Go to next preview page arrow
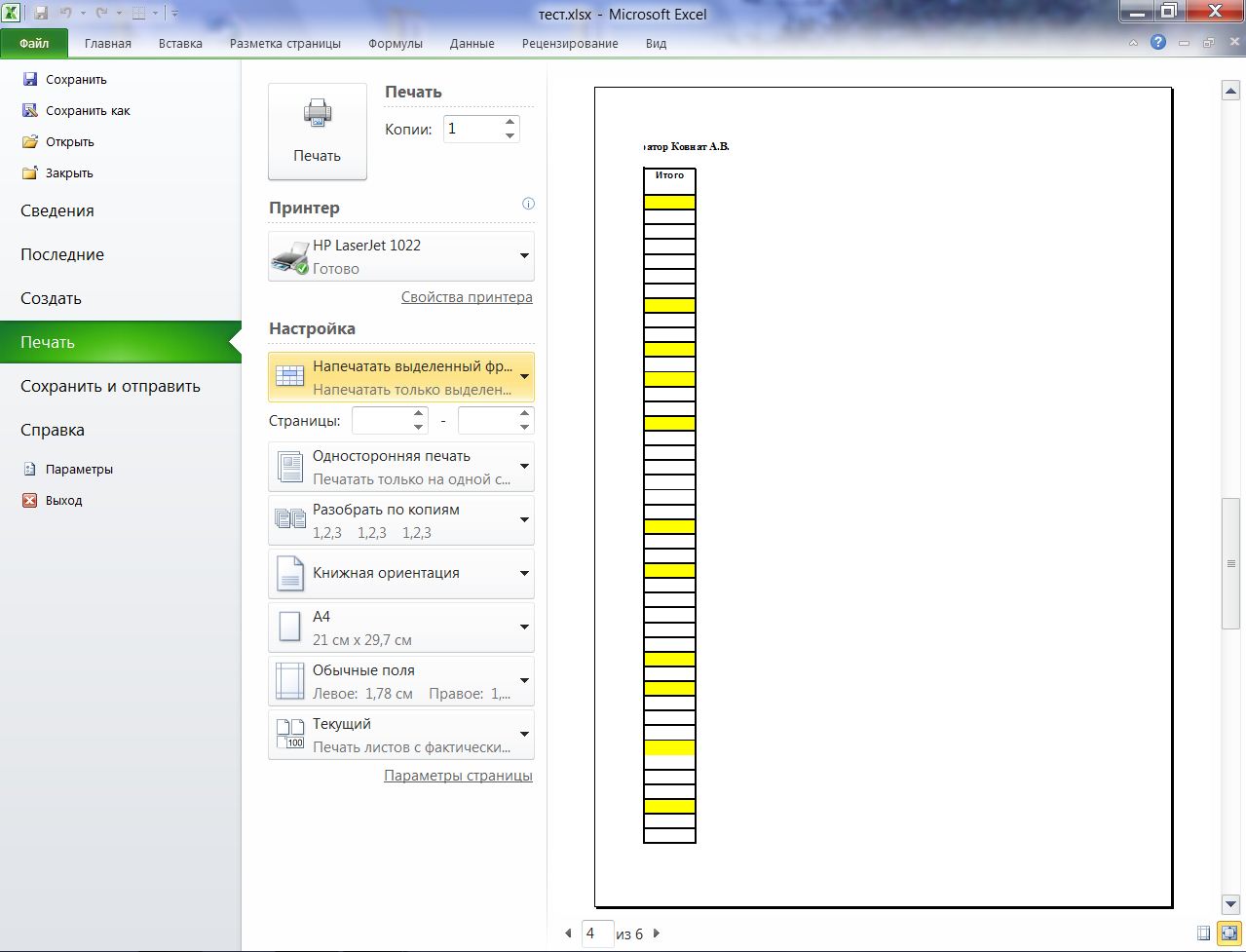Image resolution: width=1246 pixels, height=952 pixels. (657, 933)
